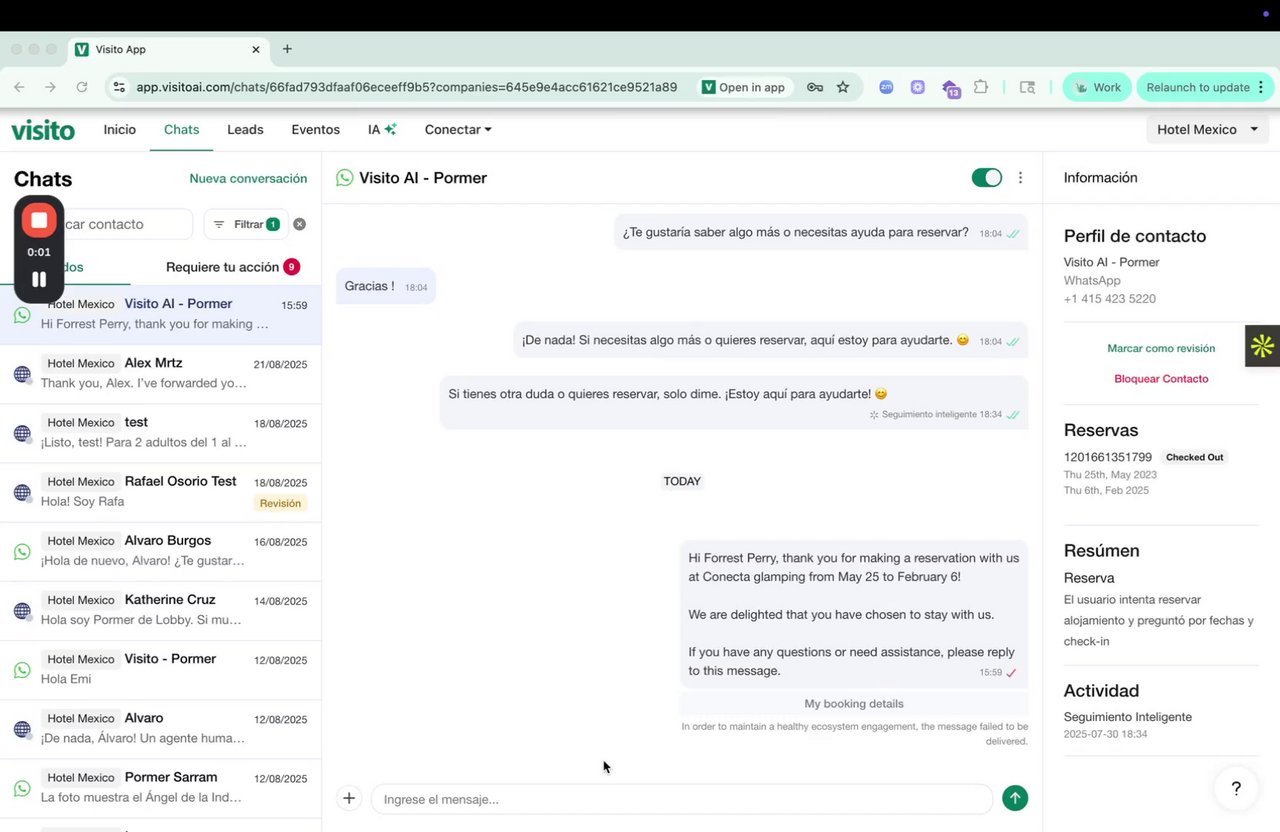Open the Inicio menu item
Viewport: 1280px width, 832px height.
coord(119,130)
